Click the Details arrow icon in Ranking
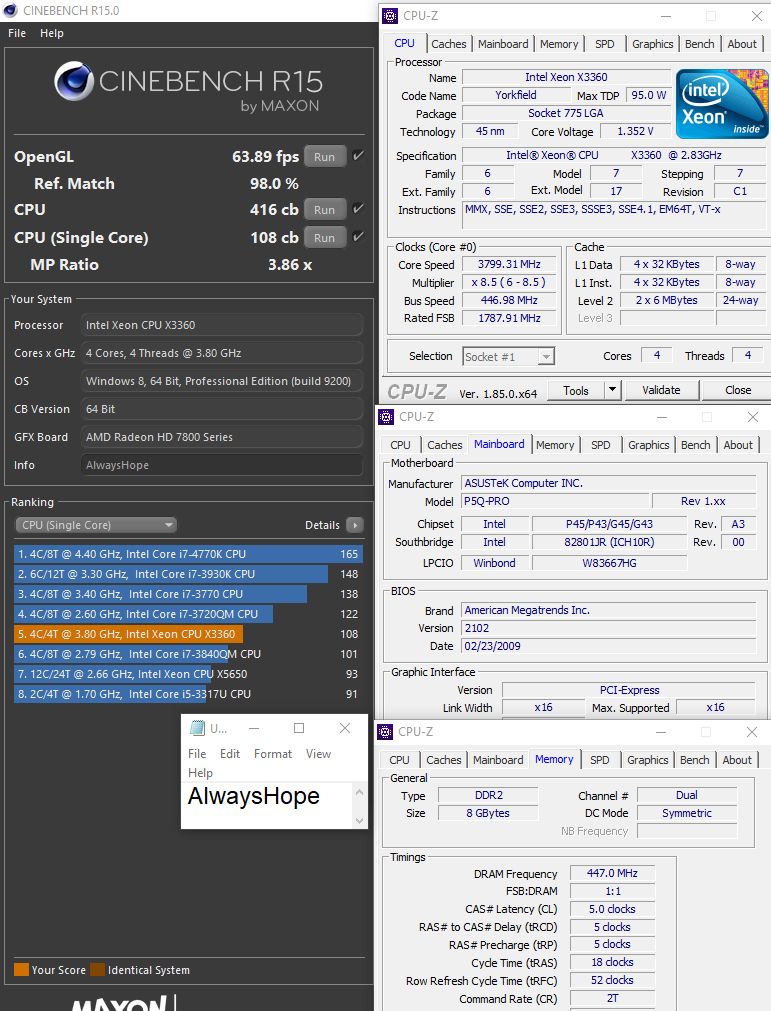Viewport: 771px width, 1011px height. 355,525
